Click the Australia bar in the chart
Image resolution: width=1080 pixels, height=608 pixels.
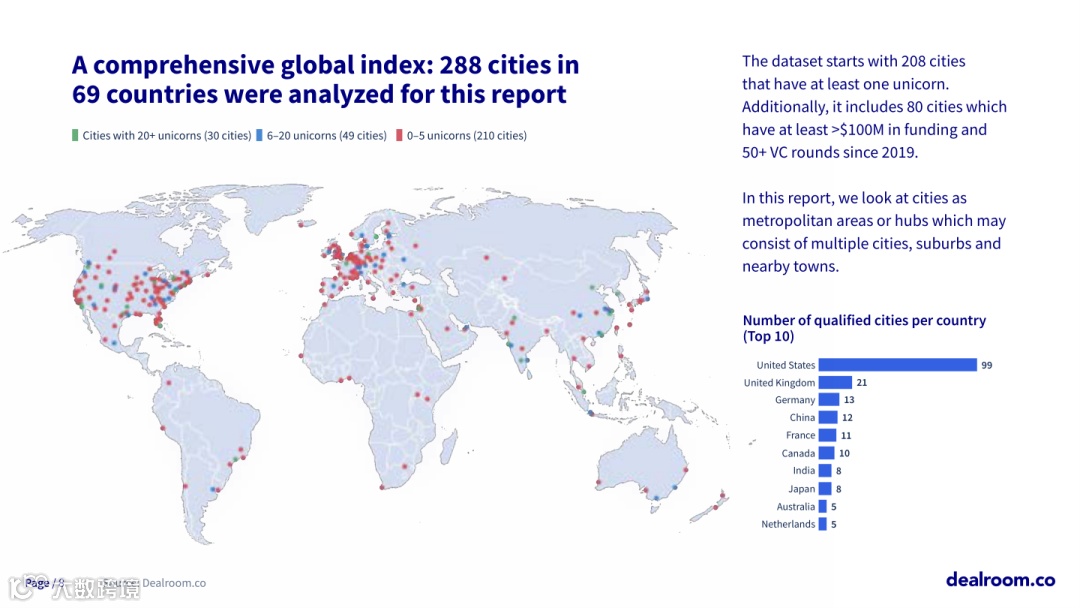point(822,506)
